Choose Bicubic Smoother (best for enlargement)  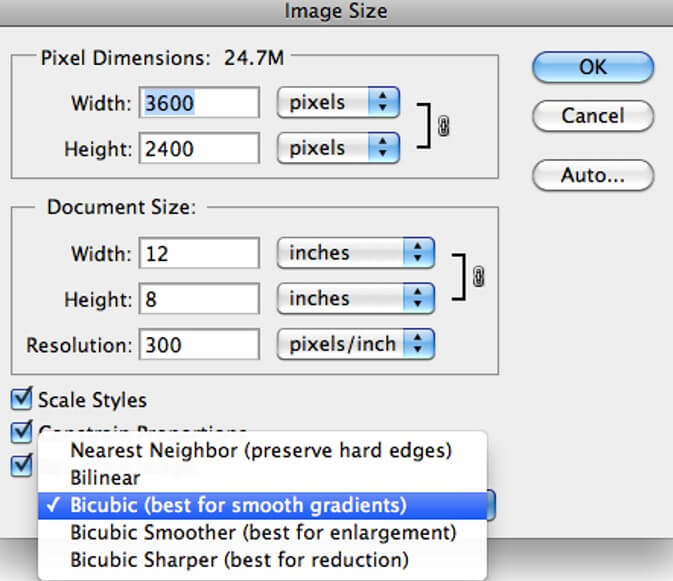click(x=262, y=533)
